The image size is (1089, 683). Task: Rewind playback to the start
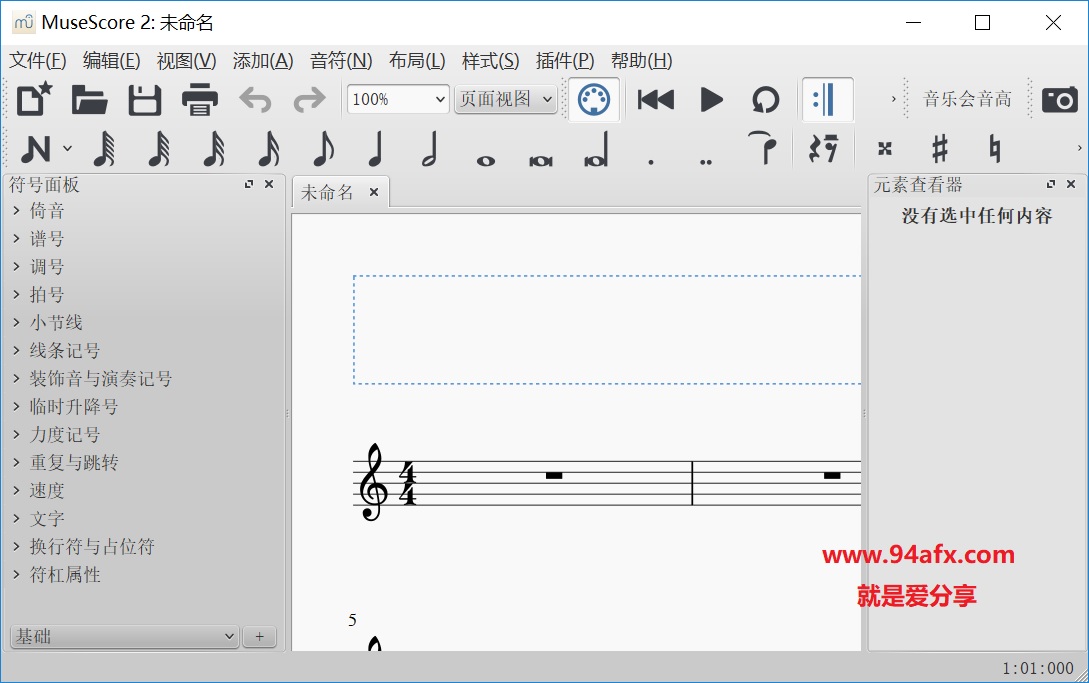click(x=656, y=99)
